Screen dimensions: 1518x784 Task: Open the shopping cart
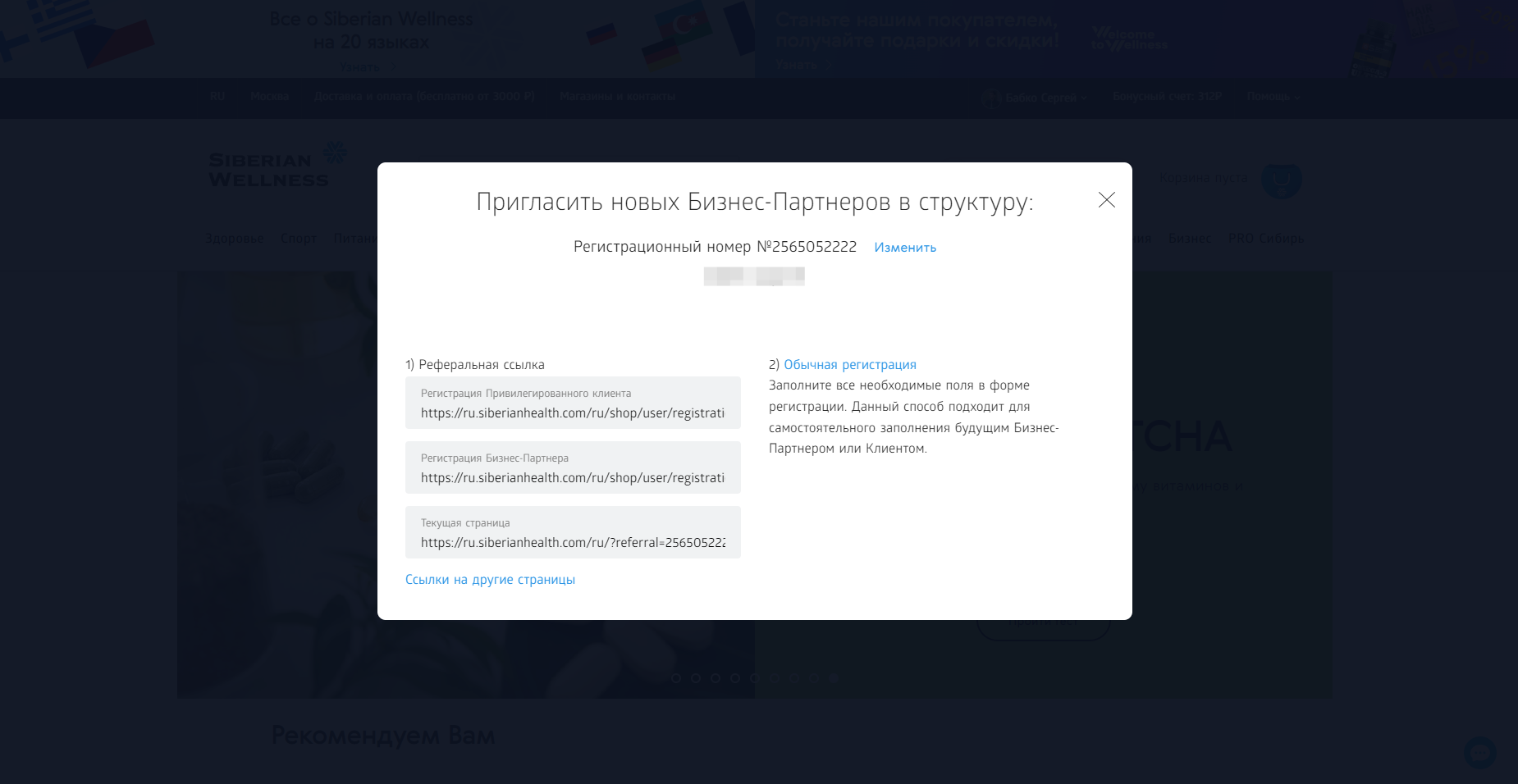[x=1281, y=180]
